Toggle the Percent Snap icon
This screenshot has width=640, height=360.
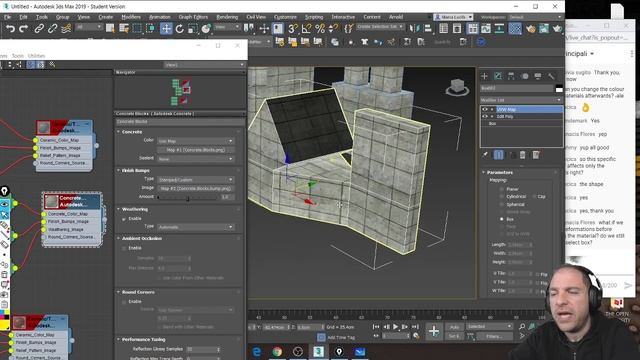tap(320, 29)
